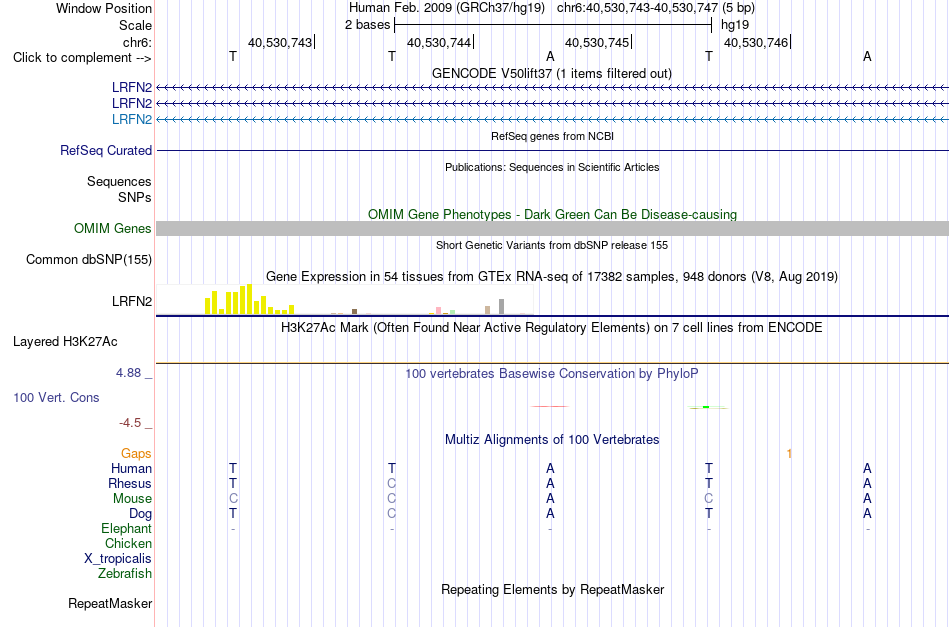Screen dimensions: 950x627
Task: Open Short Genetic Variants from dbSNP title
Action: (x=552, y=245)
